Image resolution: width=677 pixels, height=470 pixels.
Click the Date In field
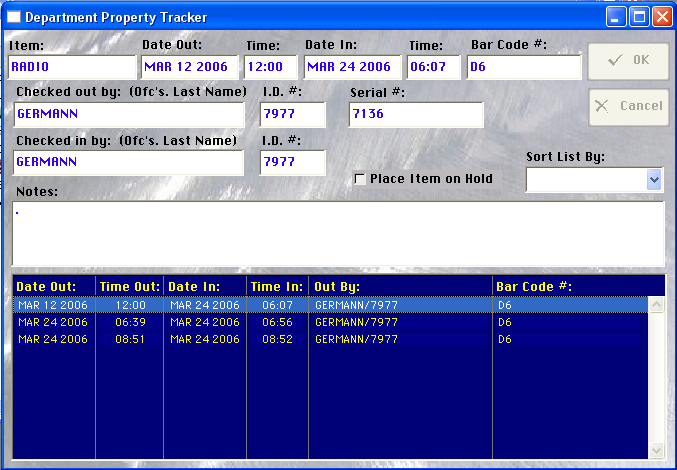(352, 67)
